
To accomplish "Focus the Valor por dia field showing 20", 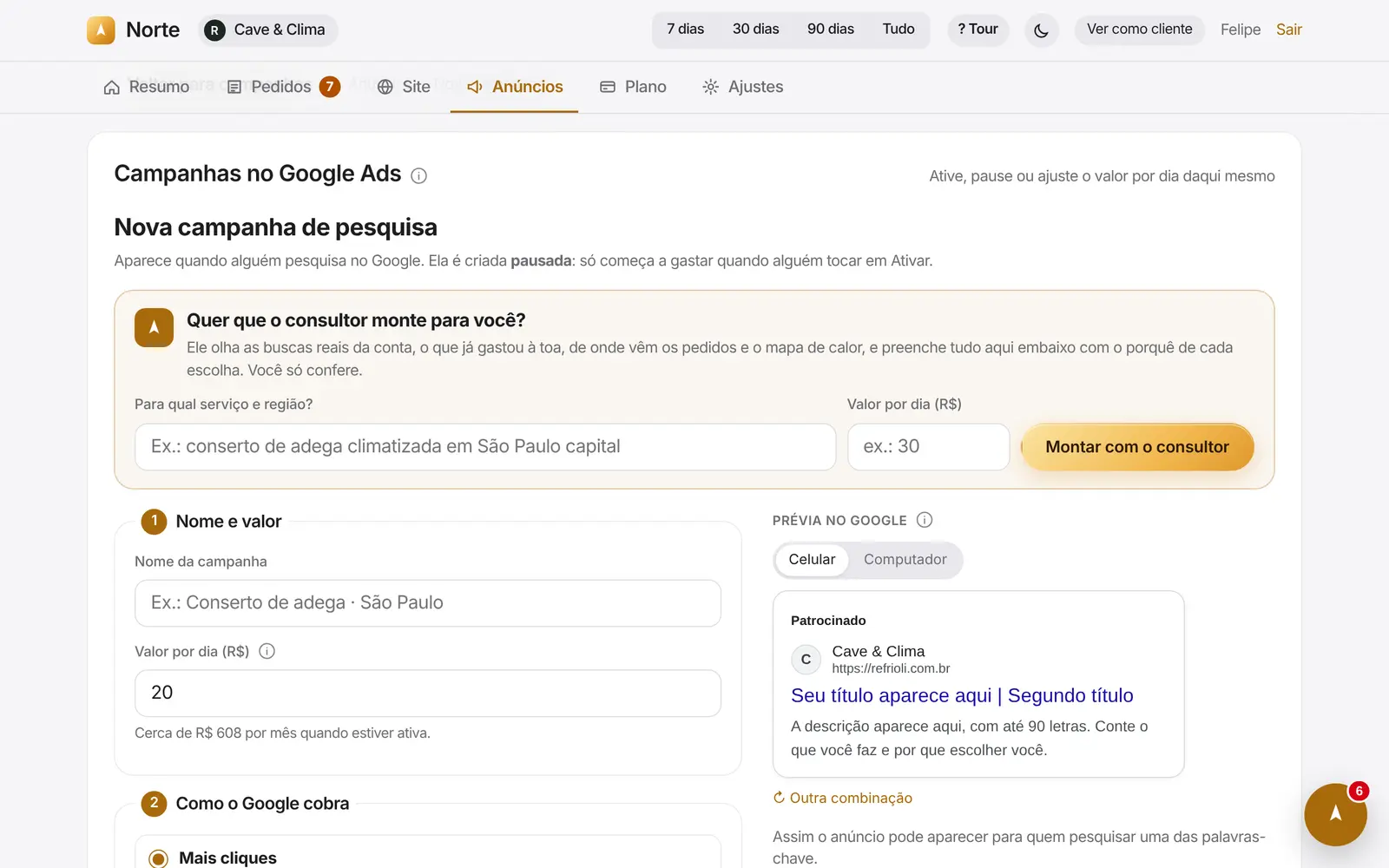I will click(x=428, y=693).
